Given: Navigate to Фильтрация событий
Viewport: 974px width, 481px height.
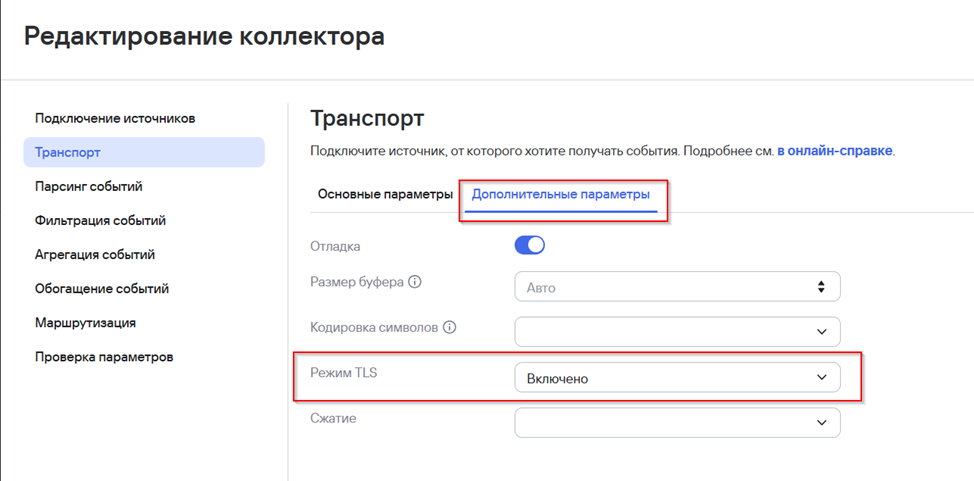Looking at the screenshot, I should point(100,220).
